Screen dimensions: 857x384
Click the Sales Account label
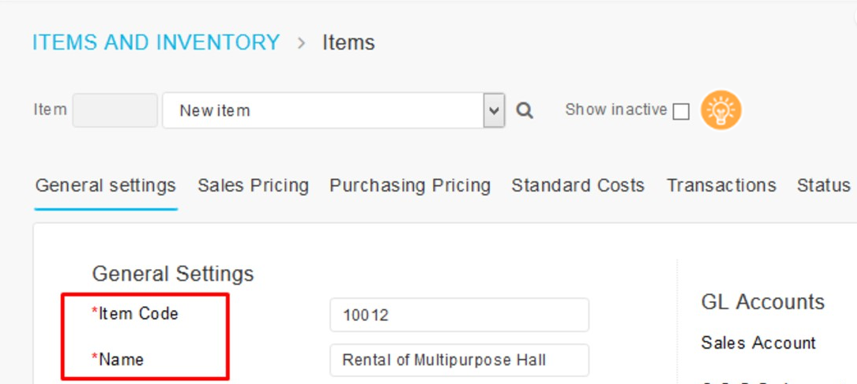pos(758,343)
